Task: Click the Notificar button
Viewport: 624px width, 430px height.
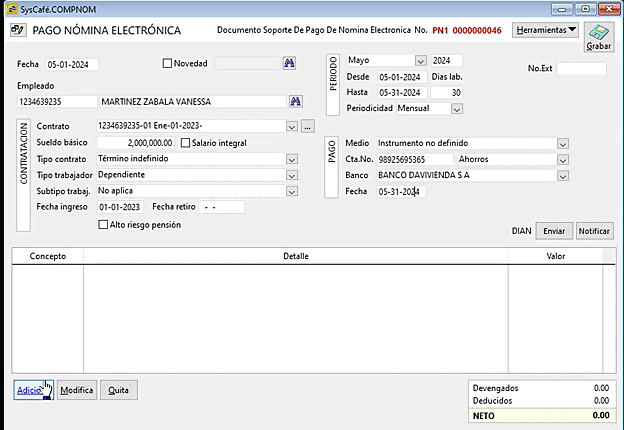Action: tap(594, 231)
